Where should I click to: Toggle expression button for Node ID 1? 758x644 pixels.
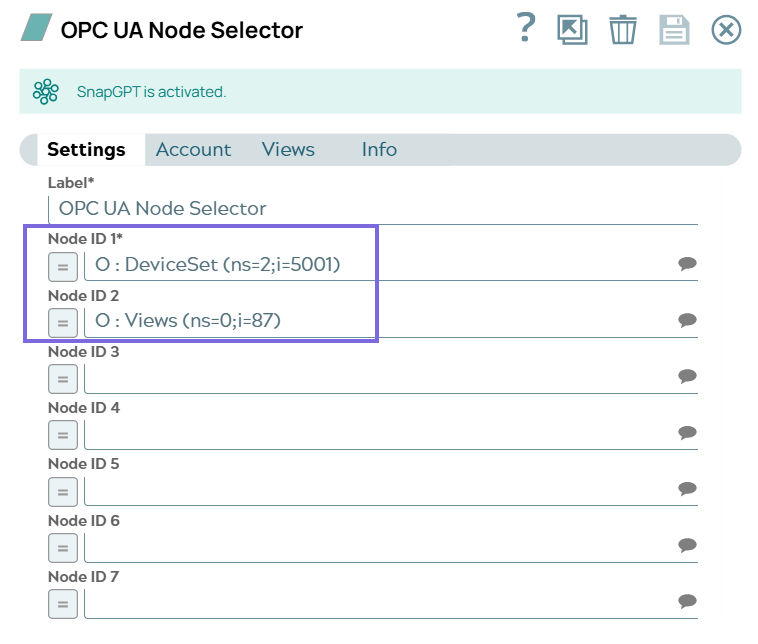pyautogui.click(x=63, y=267)
